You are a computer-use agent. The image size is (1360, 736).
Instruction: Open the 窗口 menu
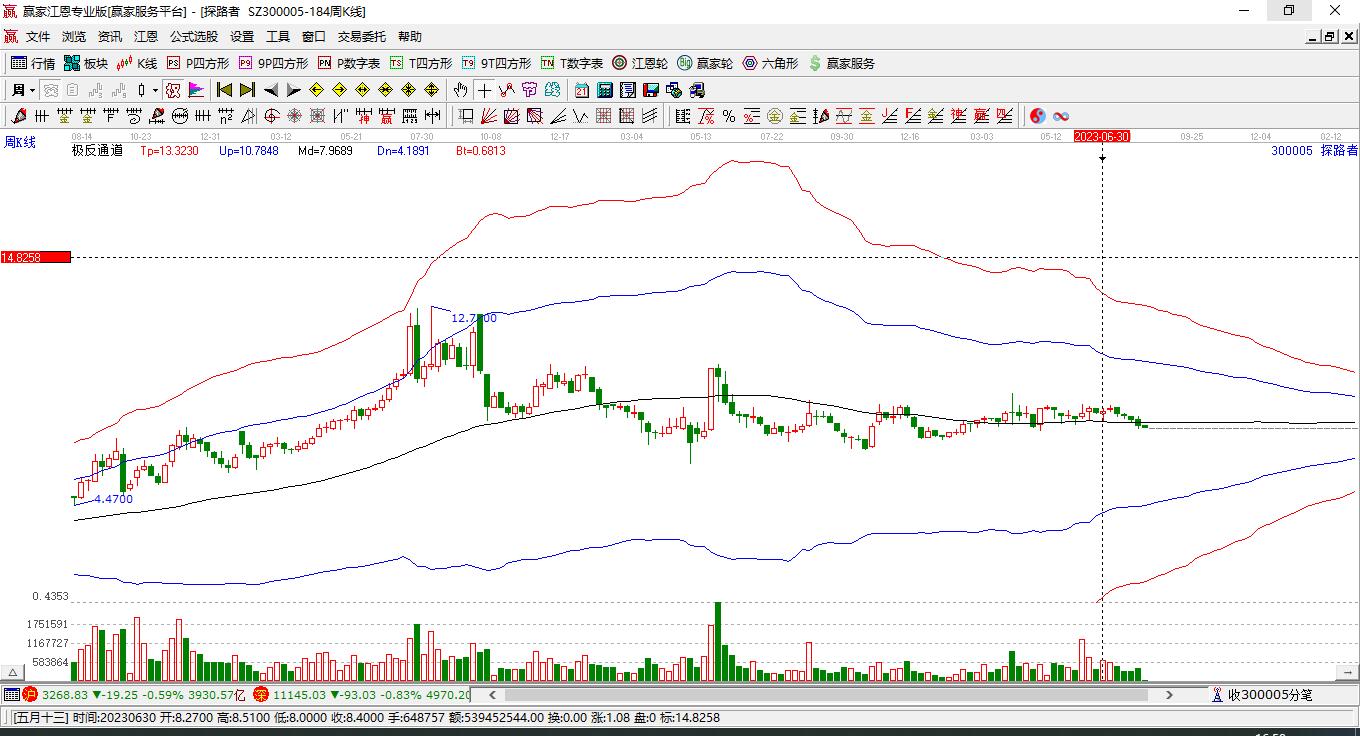[x=314, y=37]
